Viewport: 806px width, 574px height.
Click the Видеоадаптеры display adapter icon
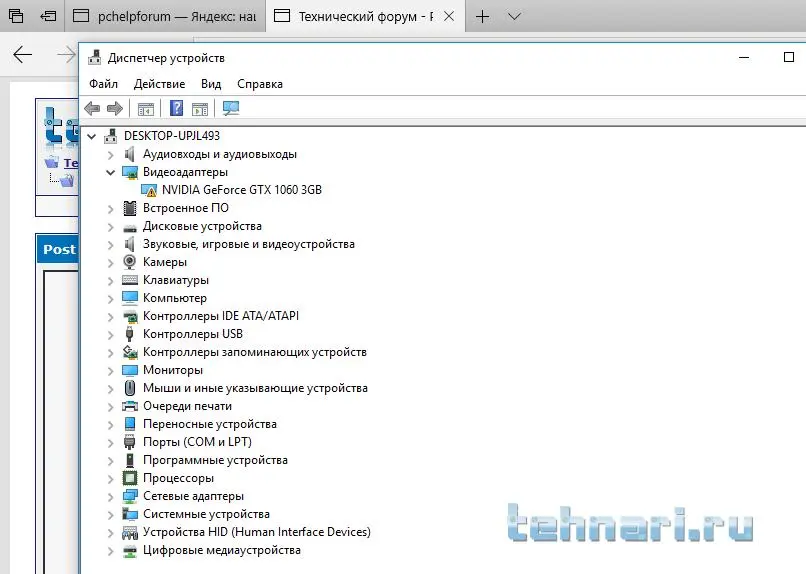[130, 172]
